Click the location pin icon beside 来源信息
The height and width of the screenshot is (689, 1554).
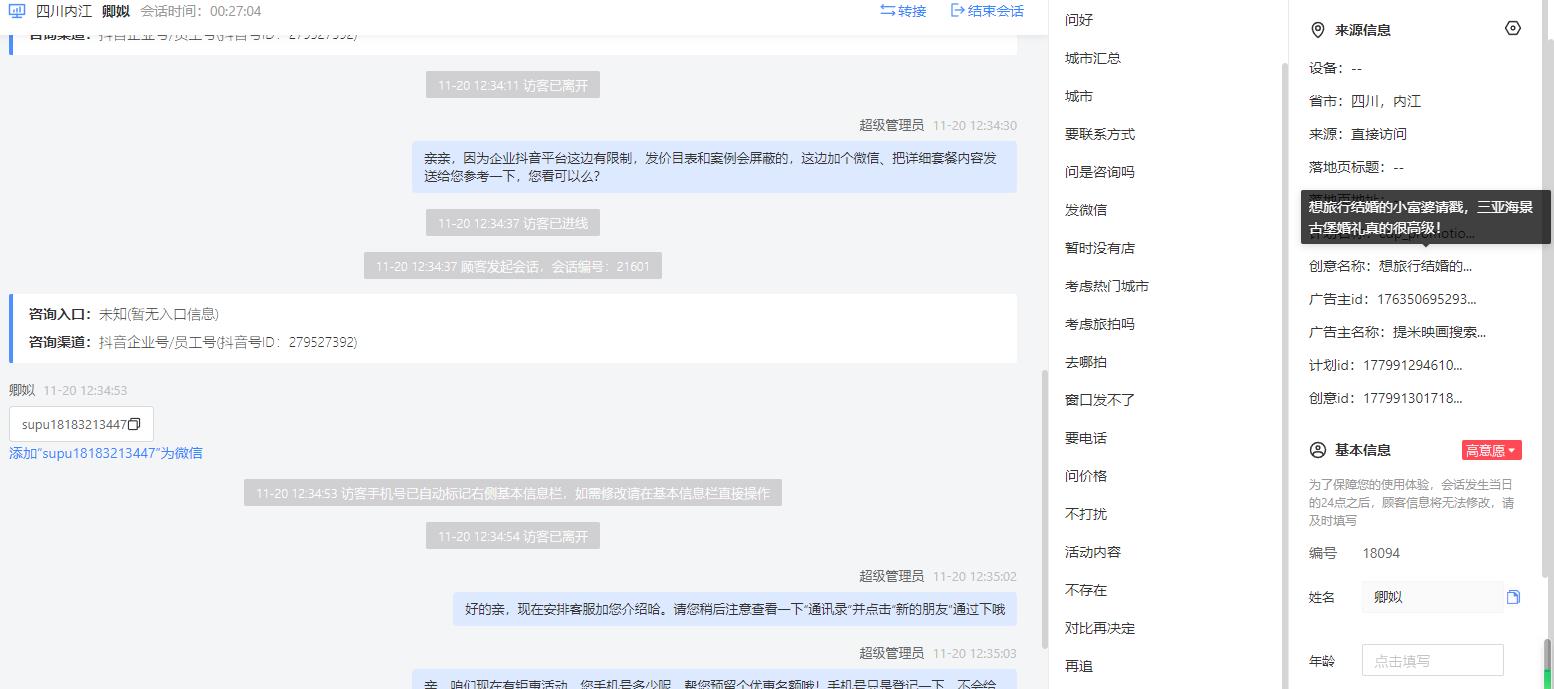click(1318, 30)
